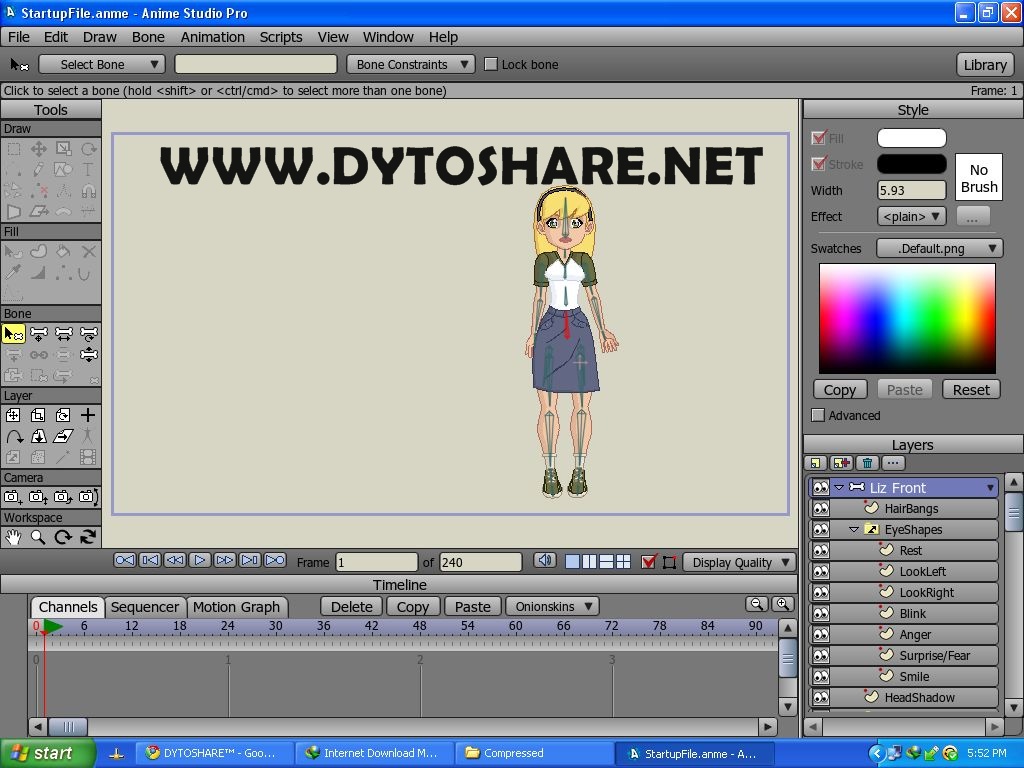The height and width of the screenshot is (768, 1024).
Task: Open the Bone menu
Action: [x=148, y=37]
